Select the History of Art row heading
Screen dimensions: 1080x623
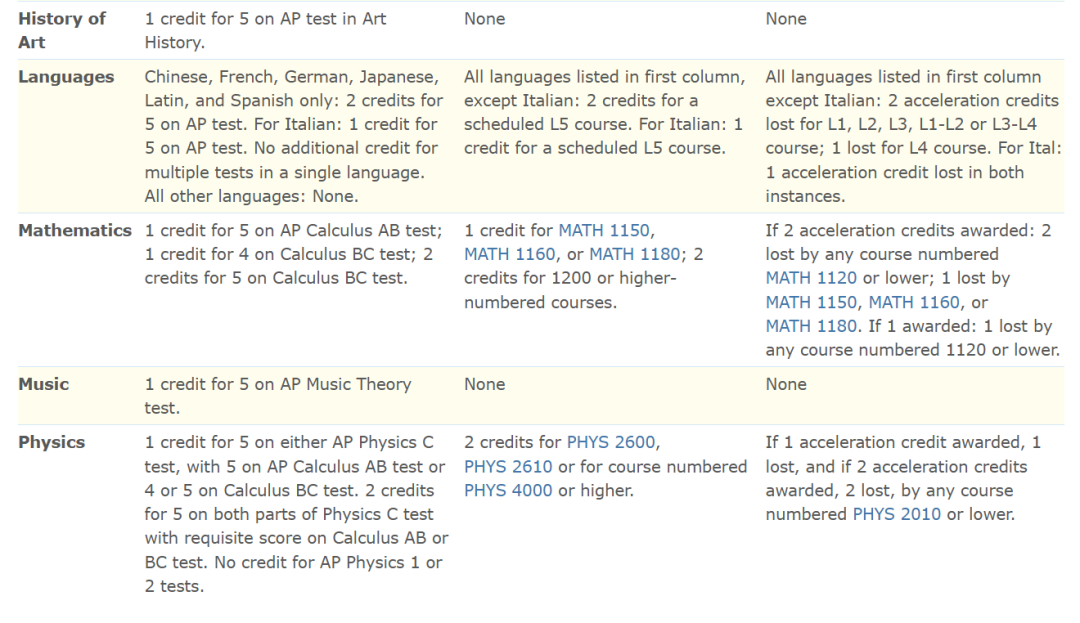(62, 30)
